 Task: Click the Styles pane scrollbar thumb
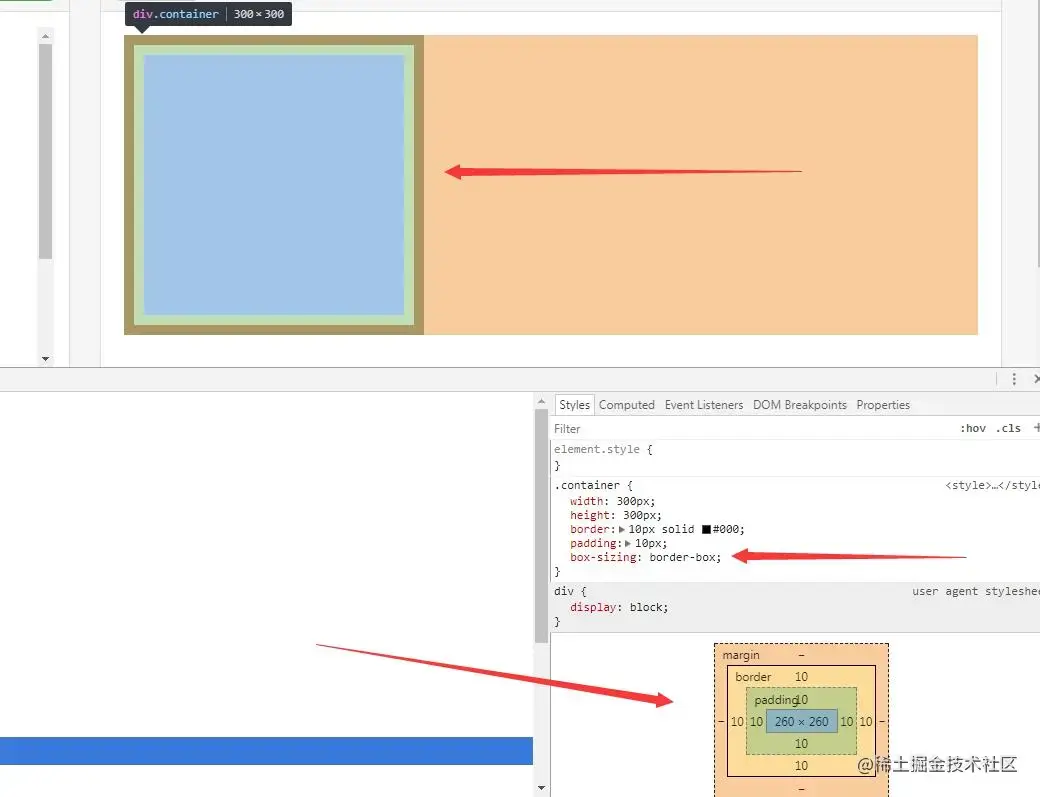(541, 525)
